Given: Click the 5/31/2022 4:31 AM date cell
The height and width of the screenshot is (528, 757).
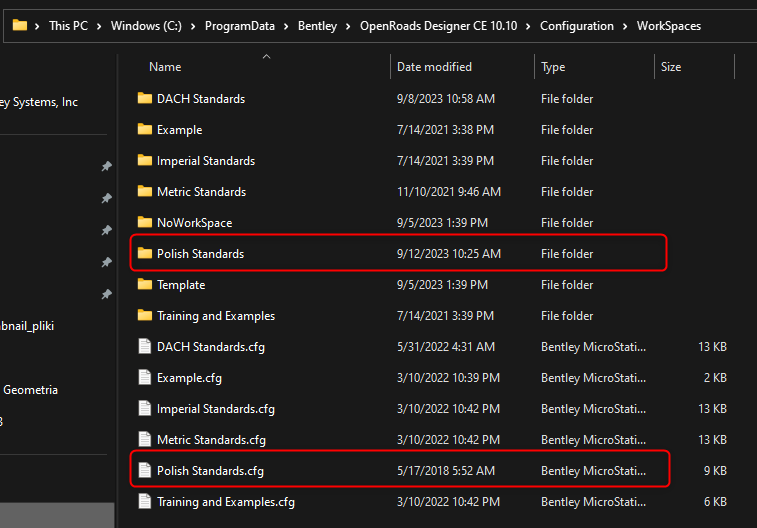Looking at the screenshot, I should pyautogui.click(x=446, y=347).
